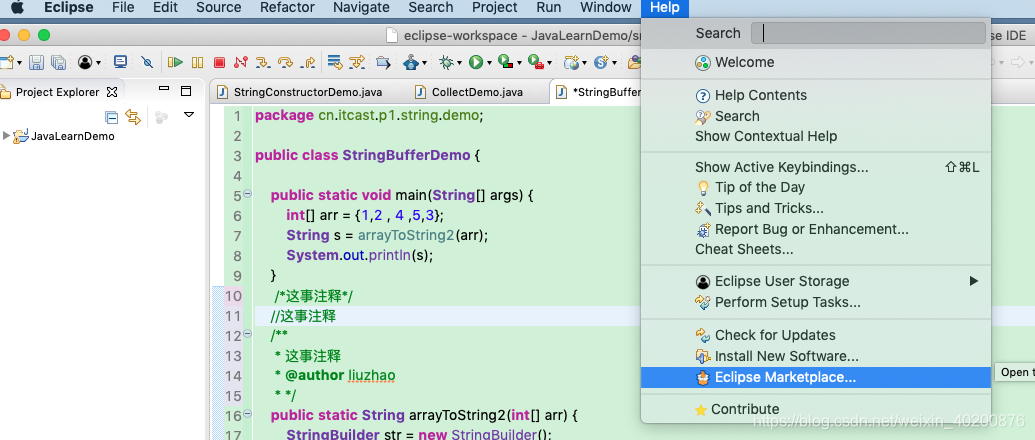Click the Coverage run icon
The width and height of the screenshot is (1035, 440).
506,62
